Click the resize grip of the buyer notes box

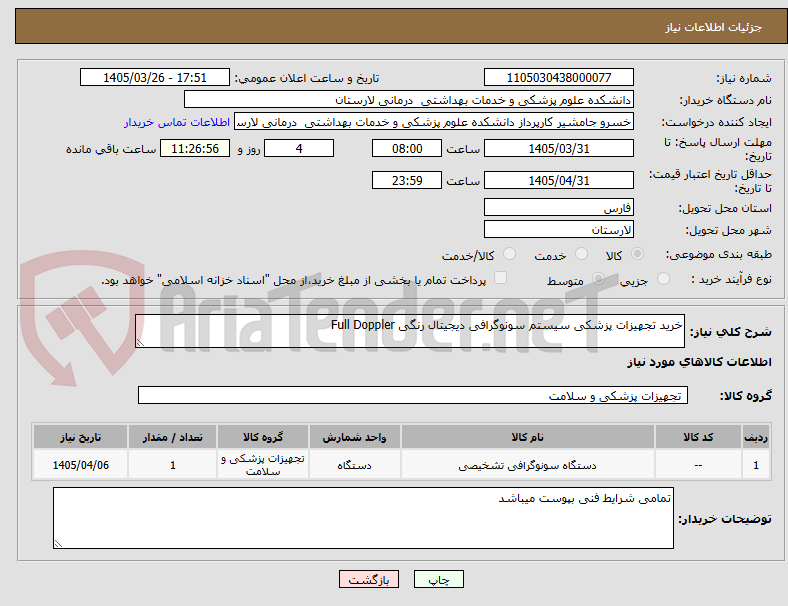tap(58, 544)
